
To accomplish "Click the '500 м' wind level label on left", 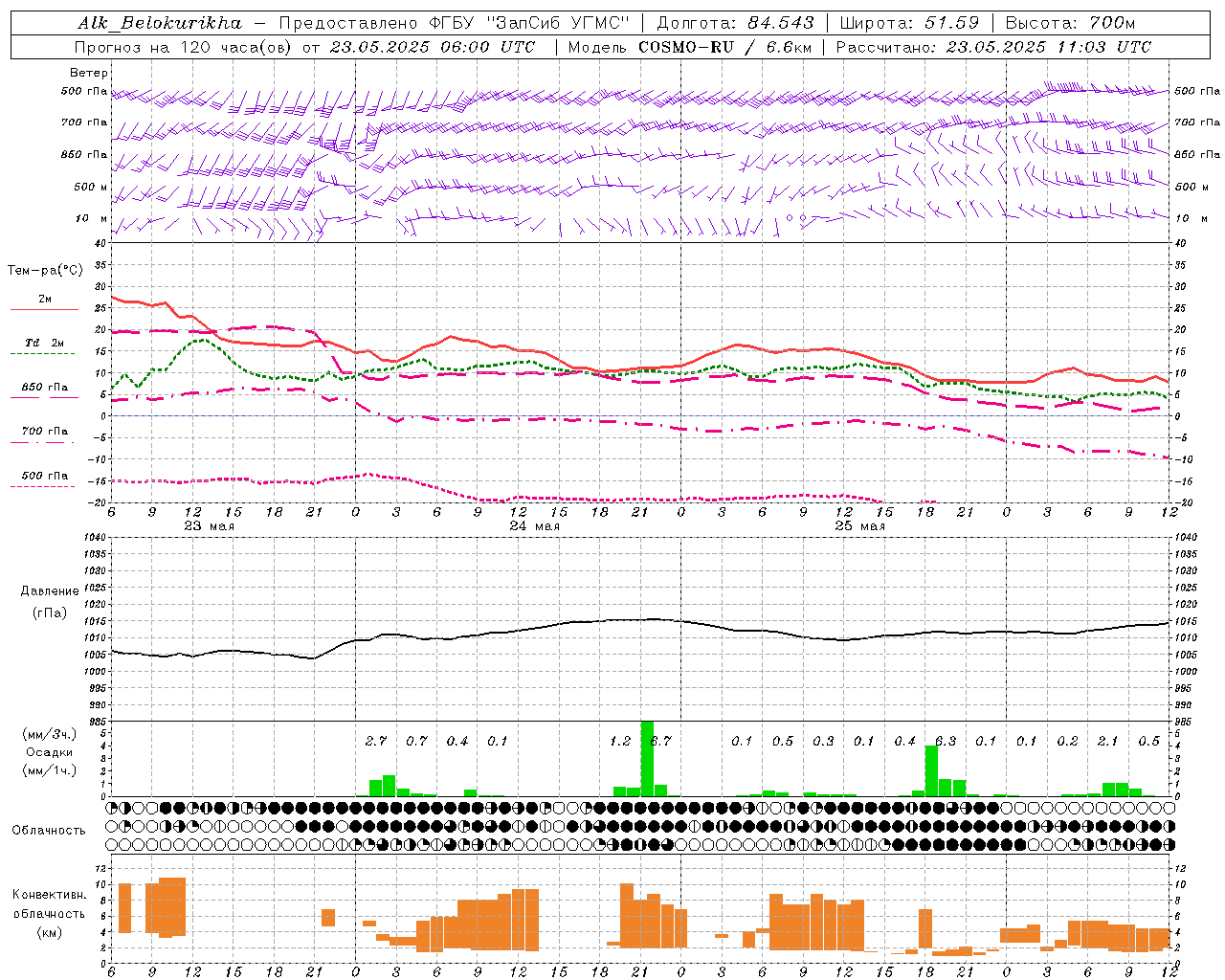I will 91,187.
